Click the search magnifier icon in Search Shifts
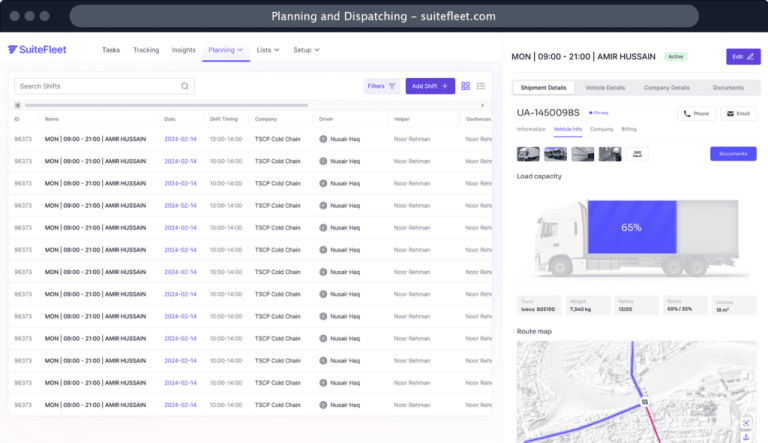Screen dimensions: 768x443 pyautogui.click(x=185, y=87)
